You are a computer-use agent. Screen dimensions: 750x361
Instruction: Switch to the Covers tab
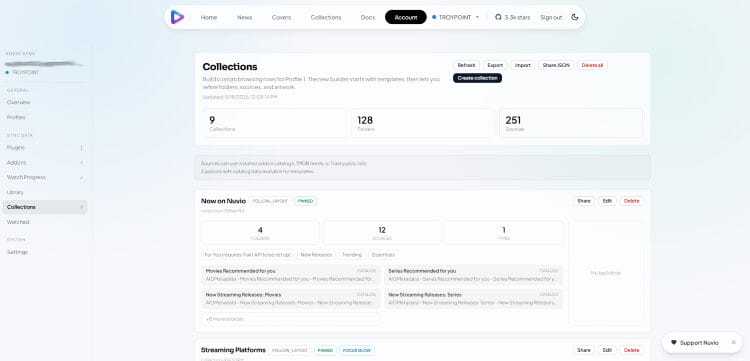coord(281,17)
